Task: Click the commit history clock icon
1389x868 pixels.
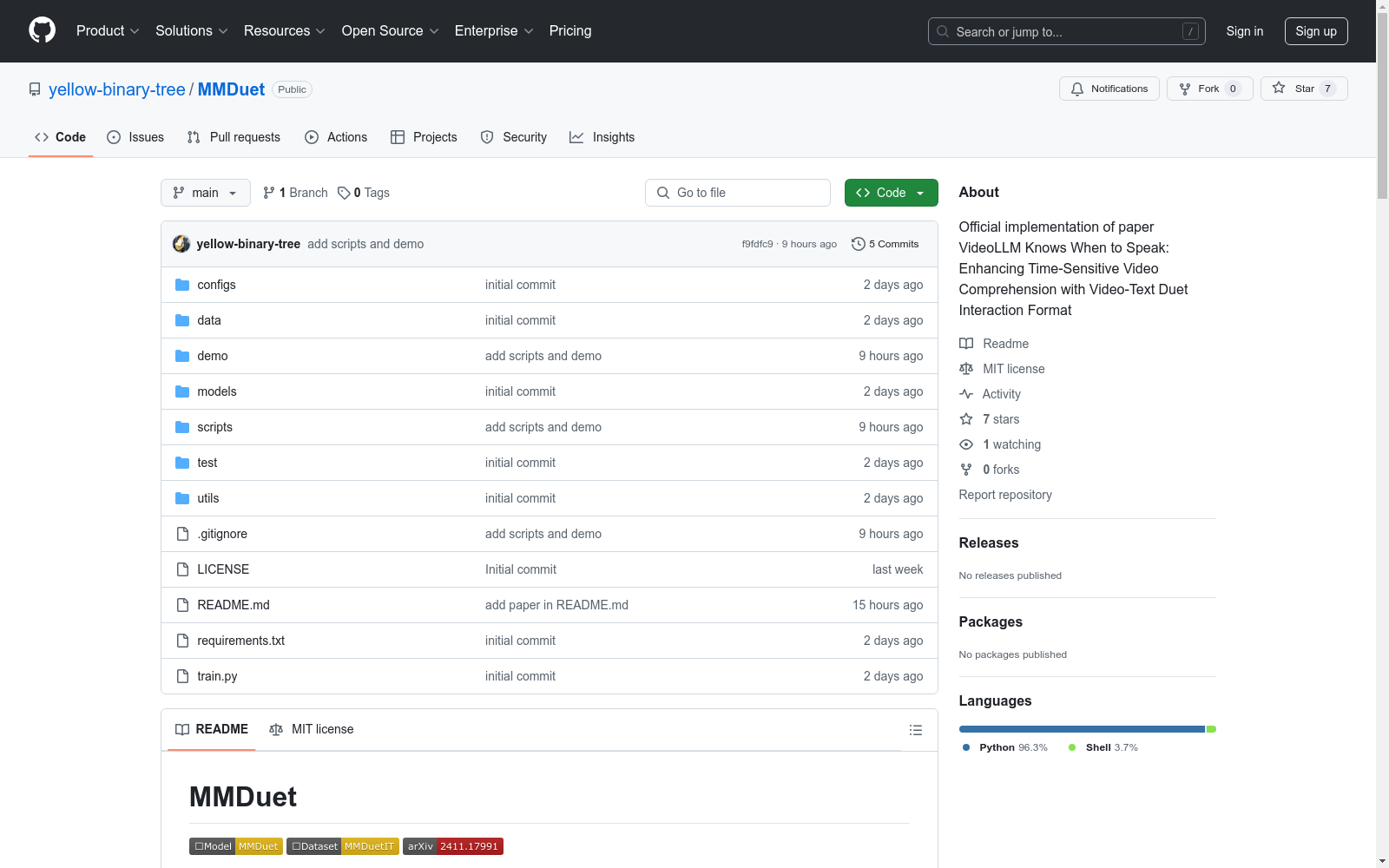Action: coord(858,244)
